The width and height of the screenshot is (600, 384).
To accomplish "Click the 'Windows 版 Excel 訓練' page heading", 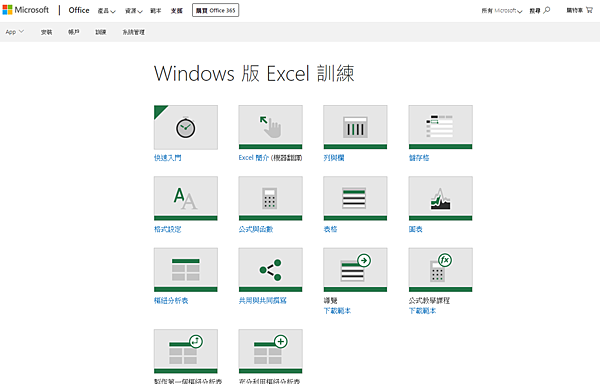I will 254,73.
